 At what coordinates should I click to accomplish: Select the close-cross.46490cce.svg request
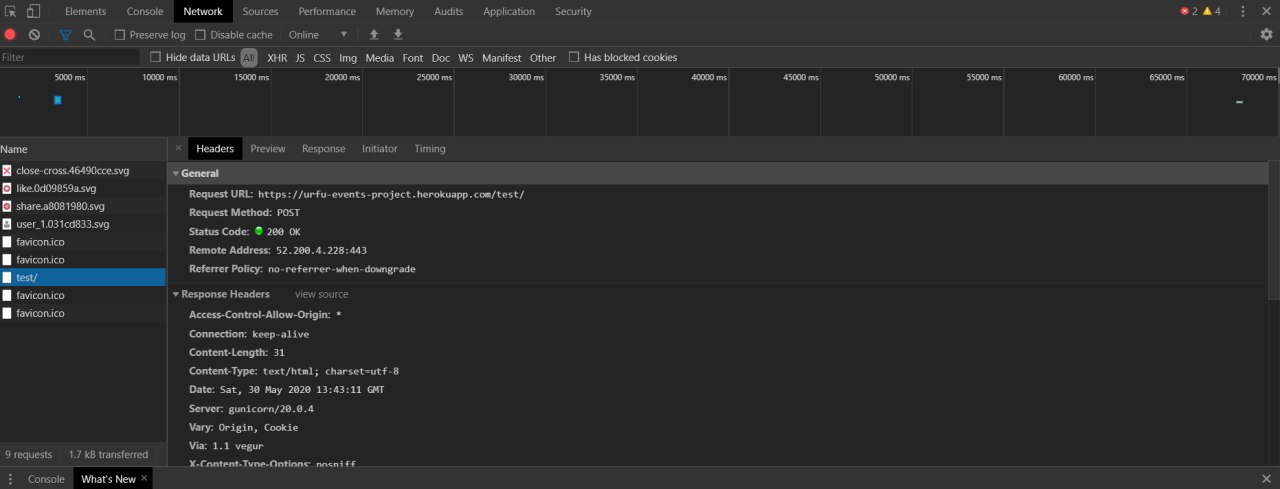click(x=83, y=170)
